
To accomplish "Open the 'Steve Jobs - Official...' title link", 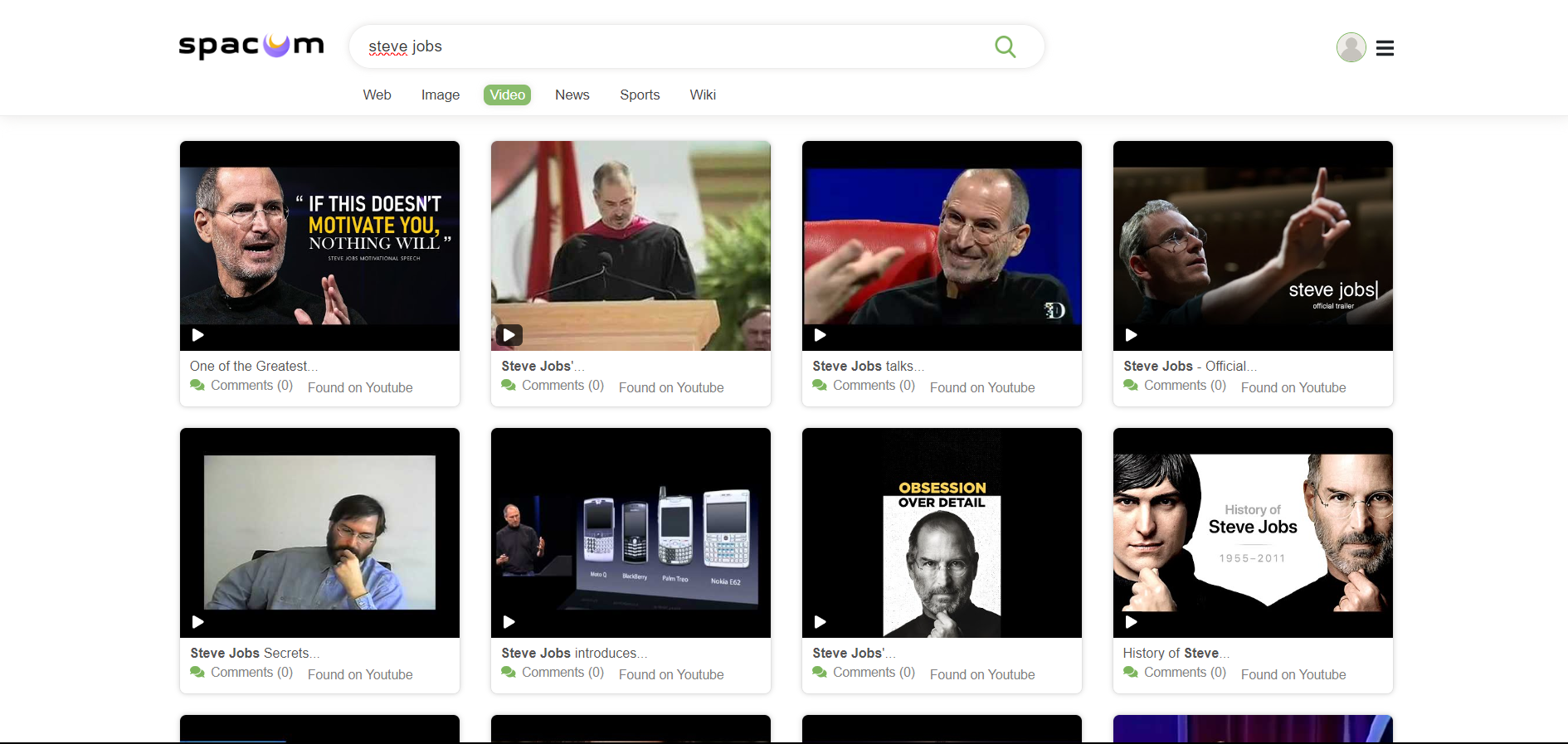I will click(1191, 366).
